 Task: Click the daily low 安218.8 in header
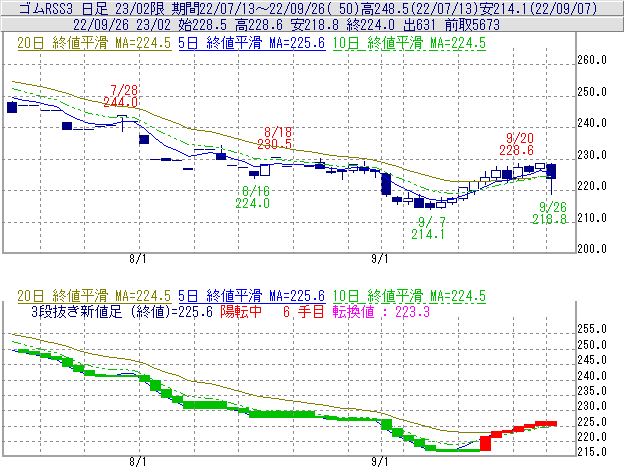[x=315, y=25]
